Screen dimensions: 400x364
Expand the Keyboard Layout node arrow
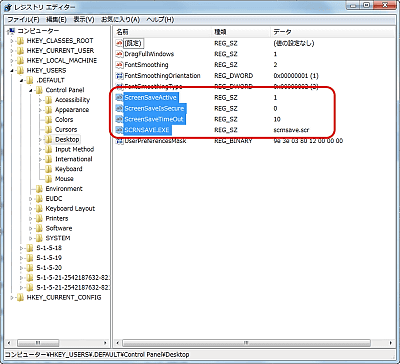click(31, 209)
